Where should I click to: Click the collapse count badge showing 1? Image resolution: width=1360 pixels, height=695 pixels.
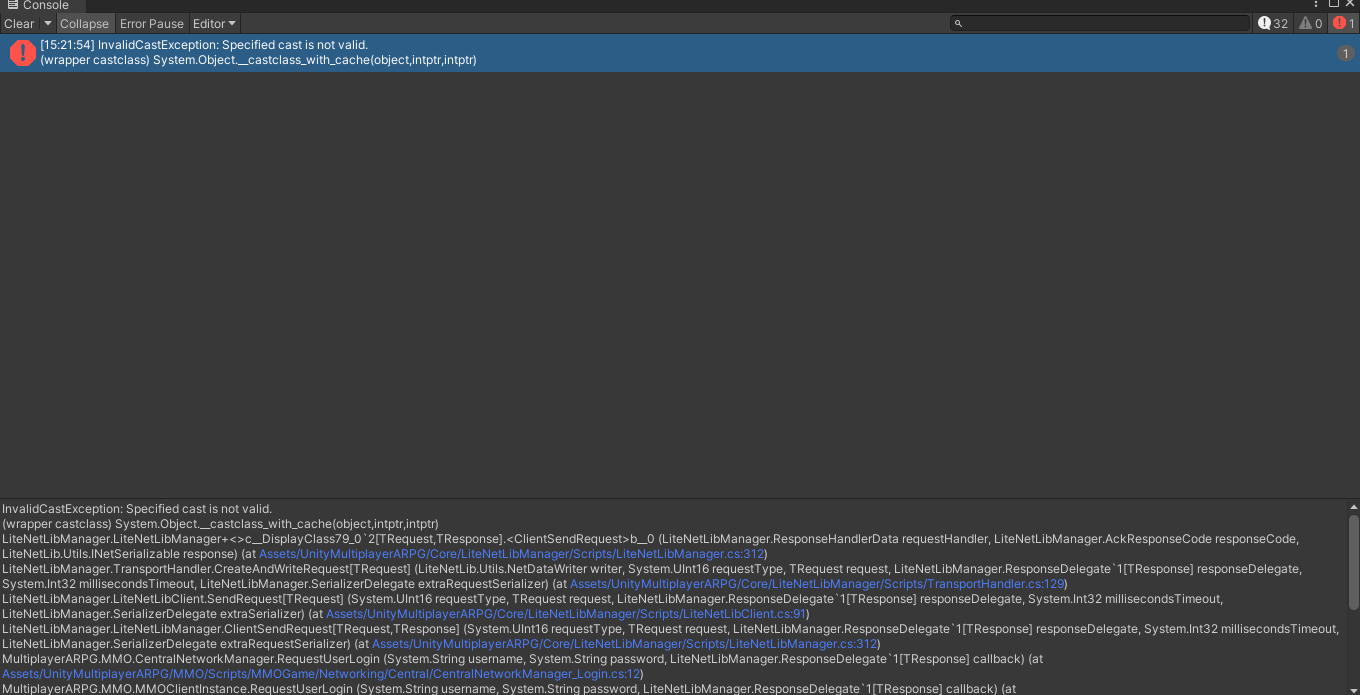point(1345,53)
